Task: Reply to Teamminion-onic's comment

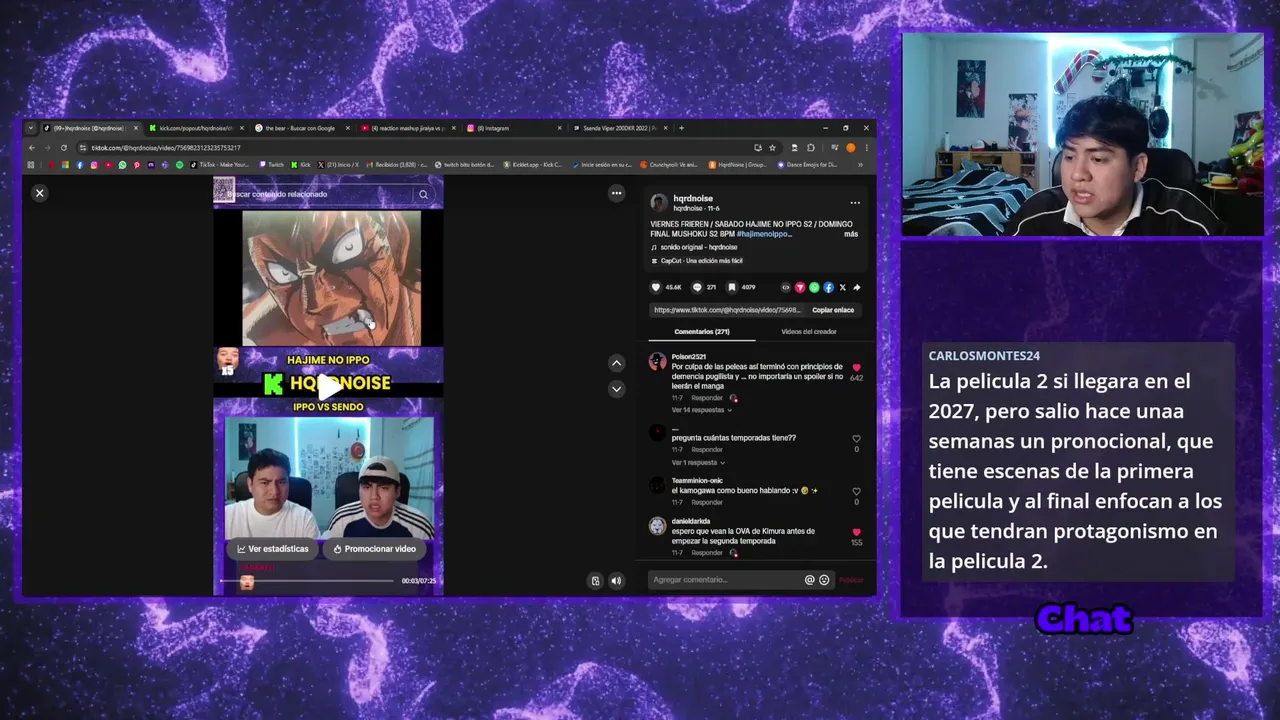Action: tap(707, 502)
